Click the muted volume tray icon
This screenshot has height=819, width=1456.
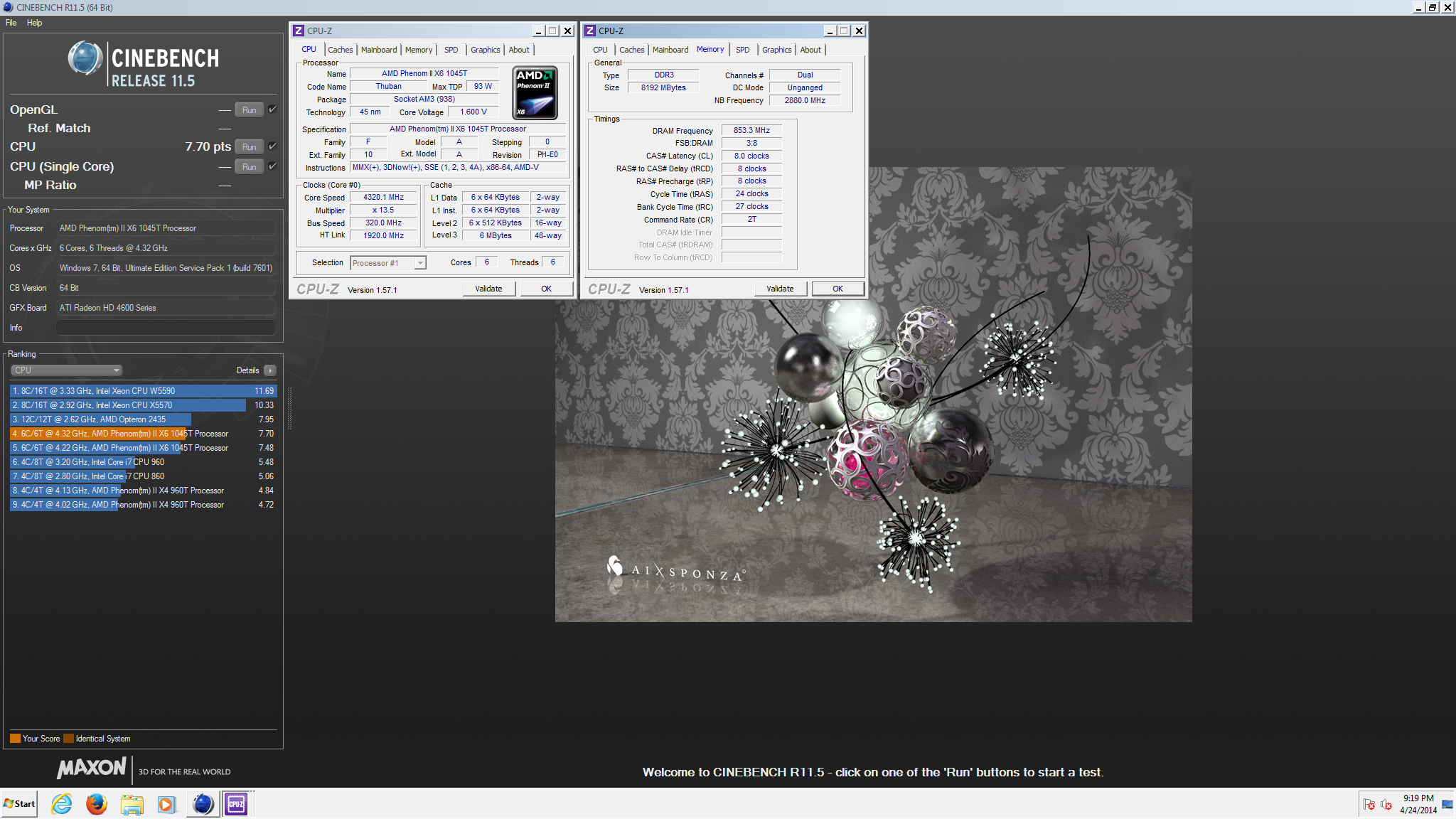coord(1386,805)
